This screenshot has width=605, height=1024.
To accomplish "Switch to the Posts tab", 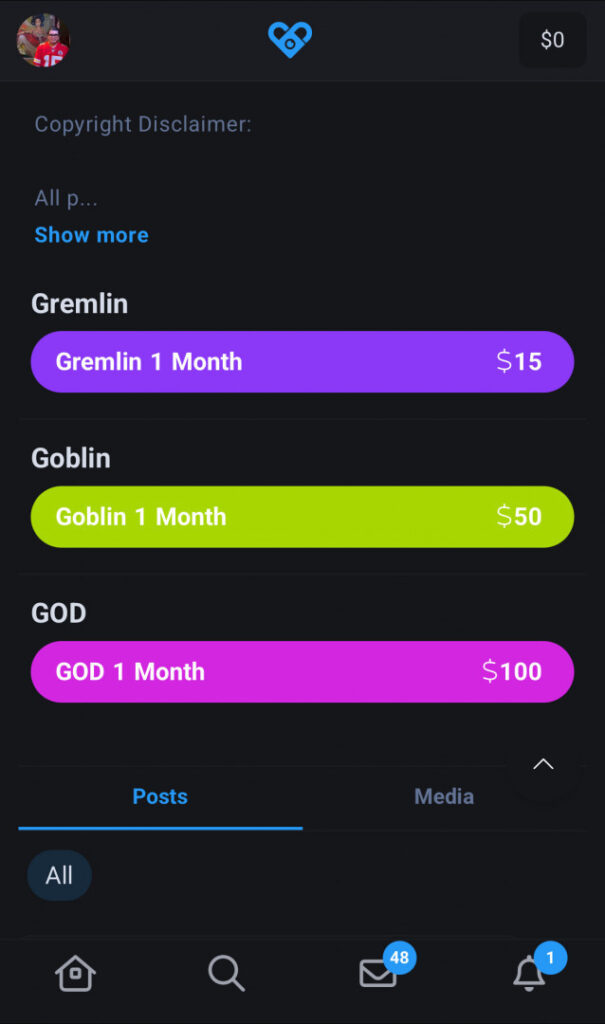I will [x=160, y=797].
